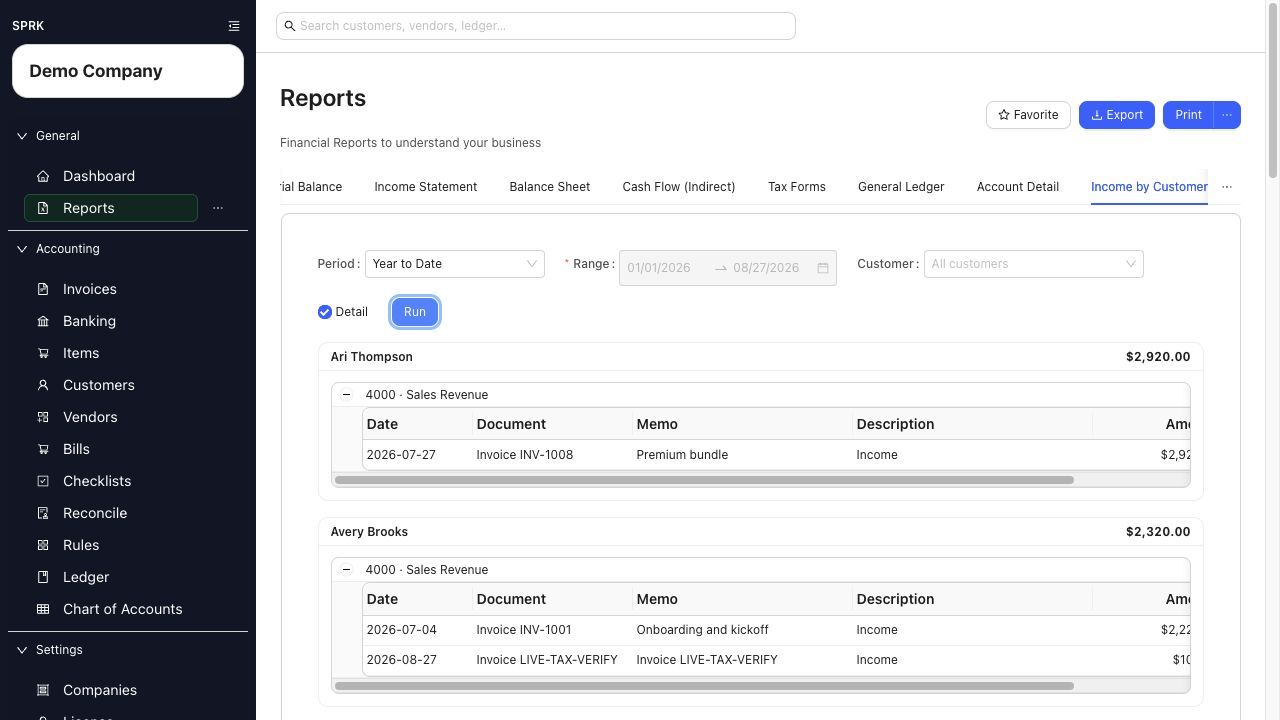Click the Dashboard home icon
The image size is (1280, 720).
(x=43, y=176)
